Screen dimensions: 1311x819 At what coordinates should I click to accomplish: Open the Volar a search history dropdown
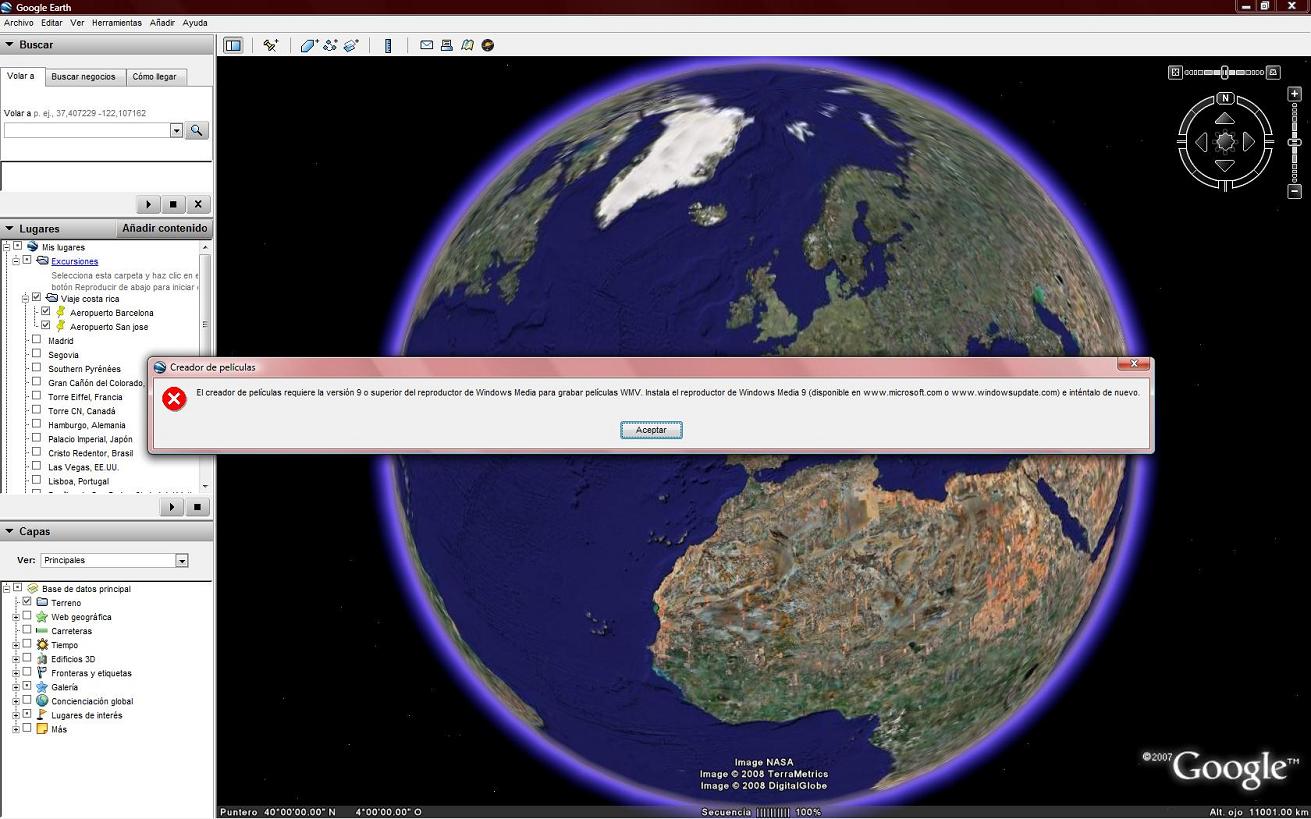pos(176,130)
